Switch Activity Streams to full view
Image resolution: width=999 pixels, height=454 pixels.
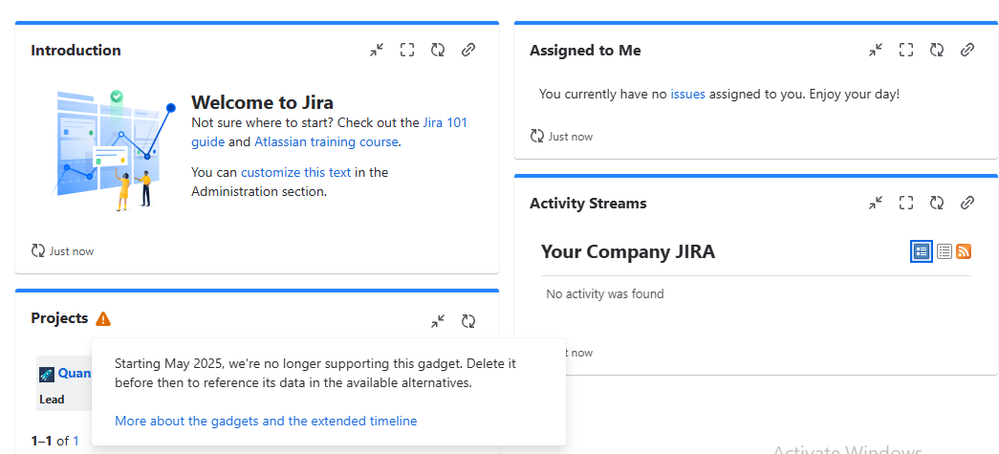point(921,252)
